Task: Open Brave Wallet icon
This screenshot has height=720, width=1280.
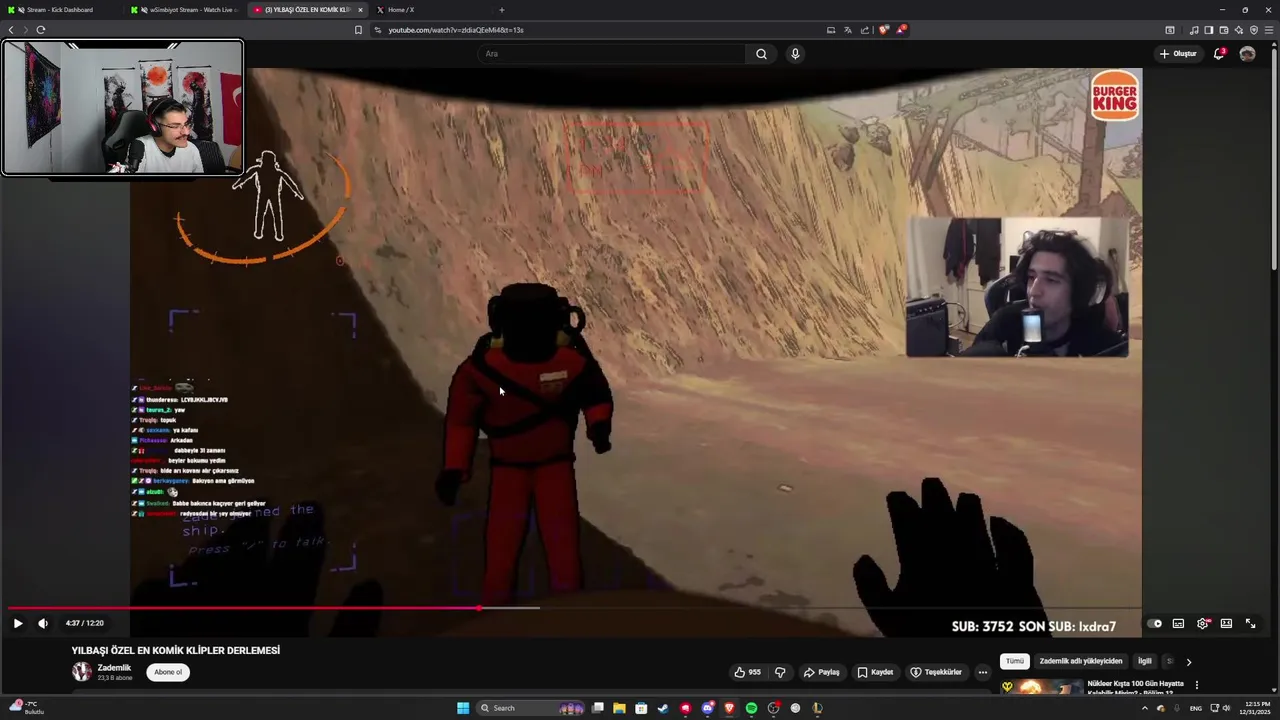Action: 1223,30
